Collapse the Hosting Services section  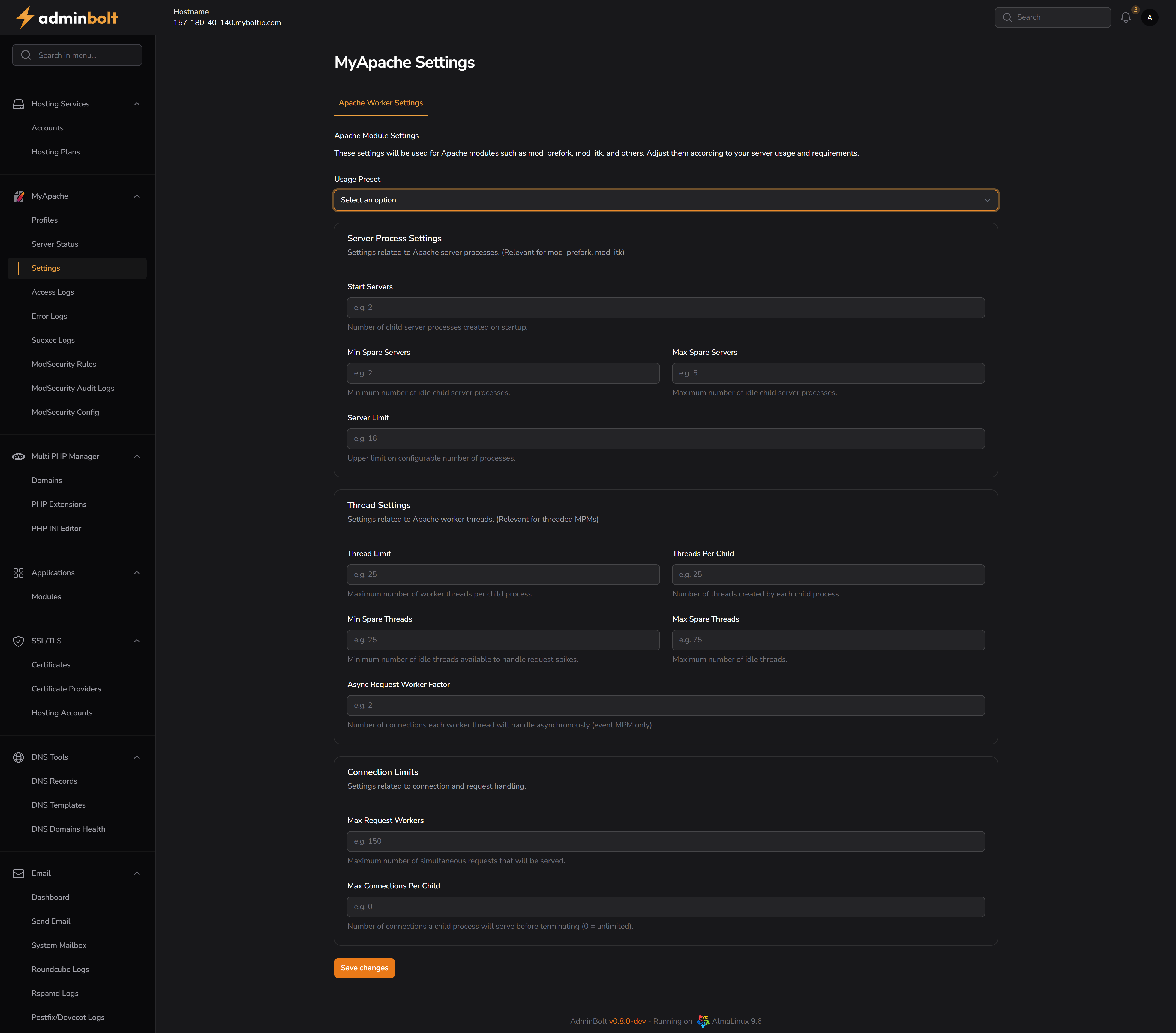tap(137, 104)
